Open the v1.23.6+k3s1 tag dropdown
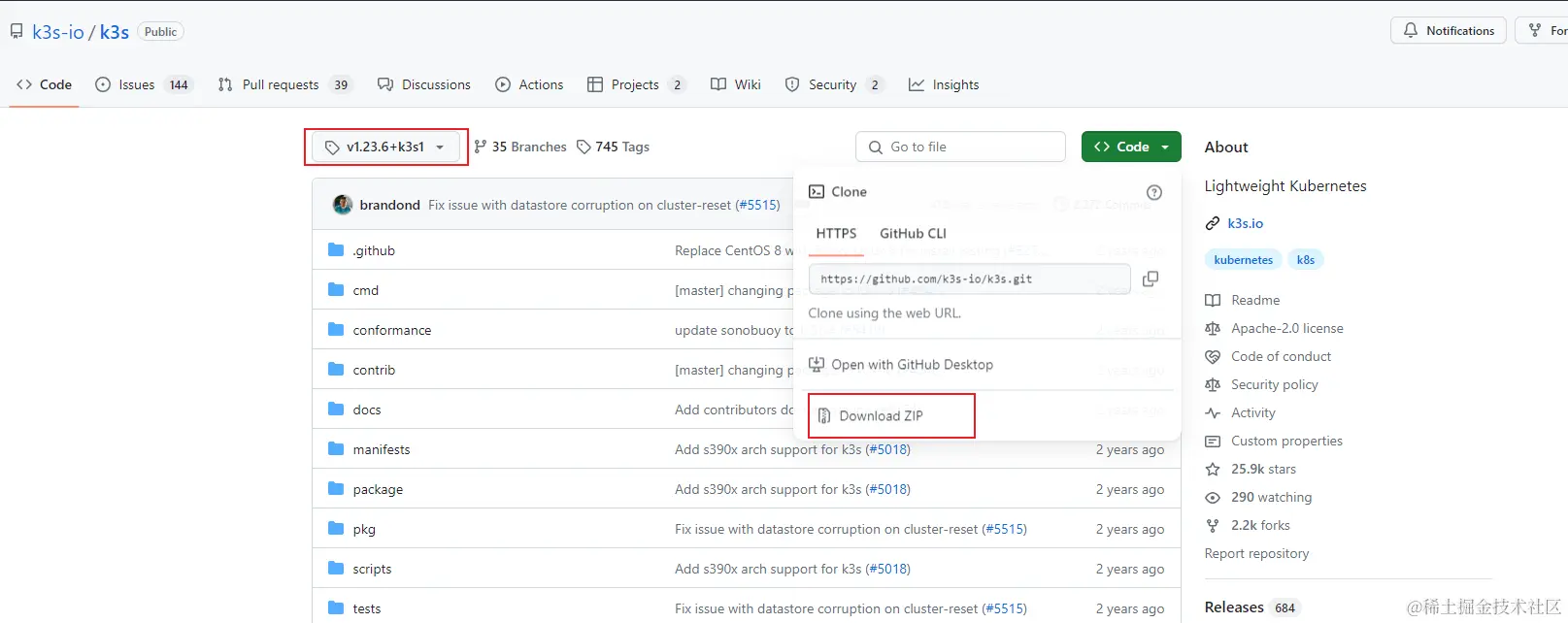Screen dimensions: 1568x623 (386, 147)
